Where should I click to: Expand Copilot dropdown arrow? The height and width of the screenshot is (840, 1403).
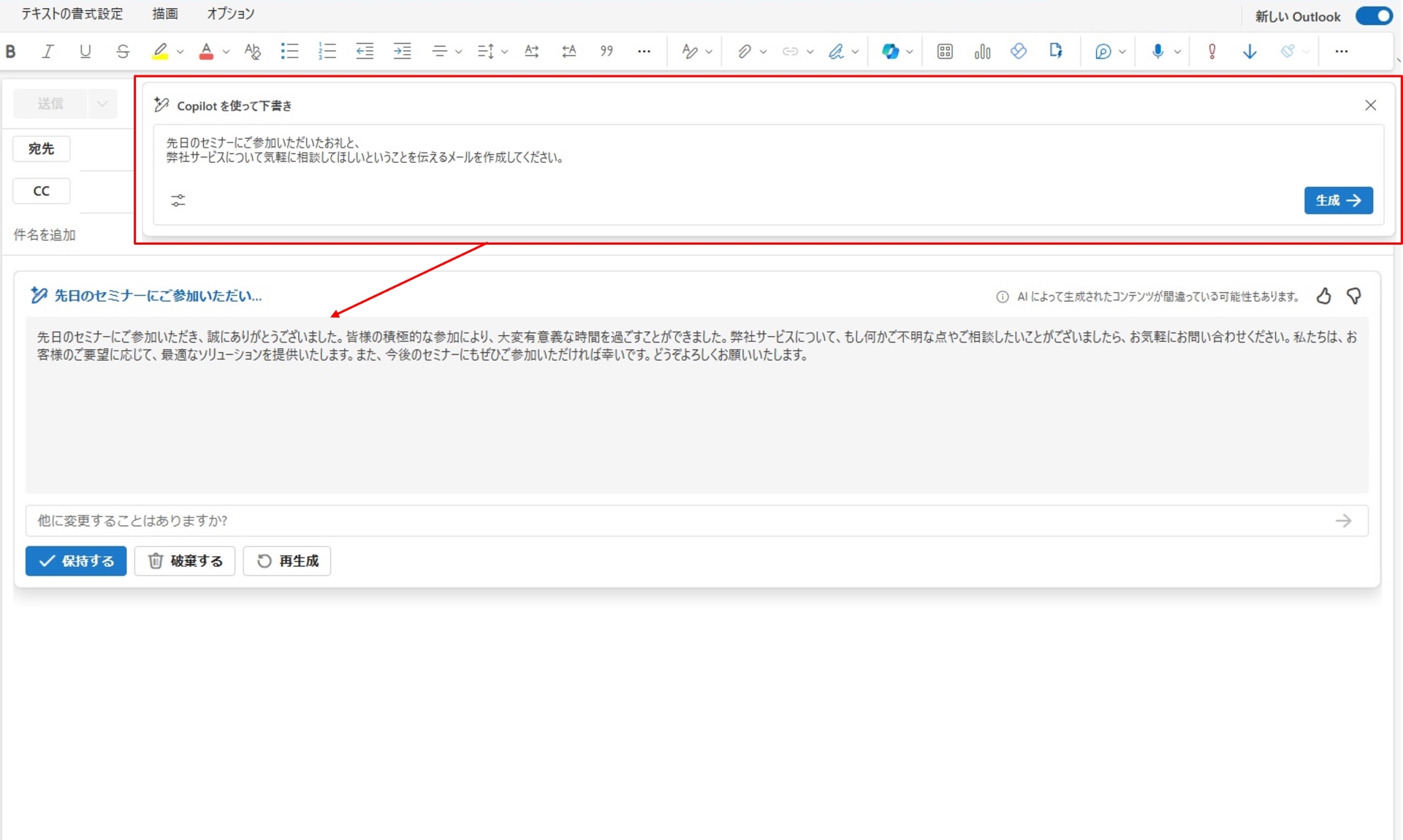pyautogui.click(x=910, y=52)
